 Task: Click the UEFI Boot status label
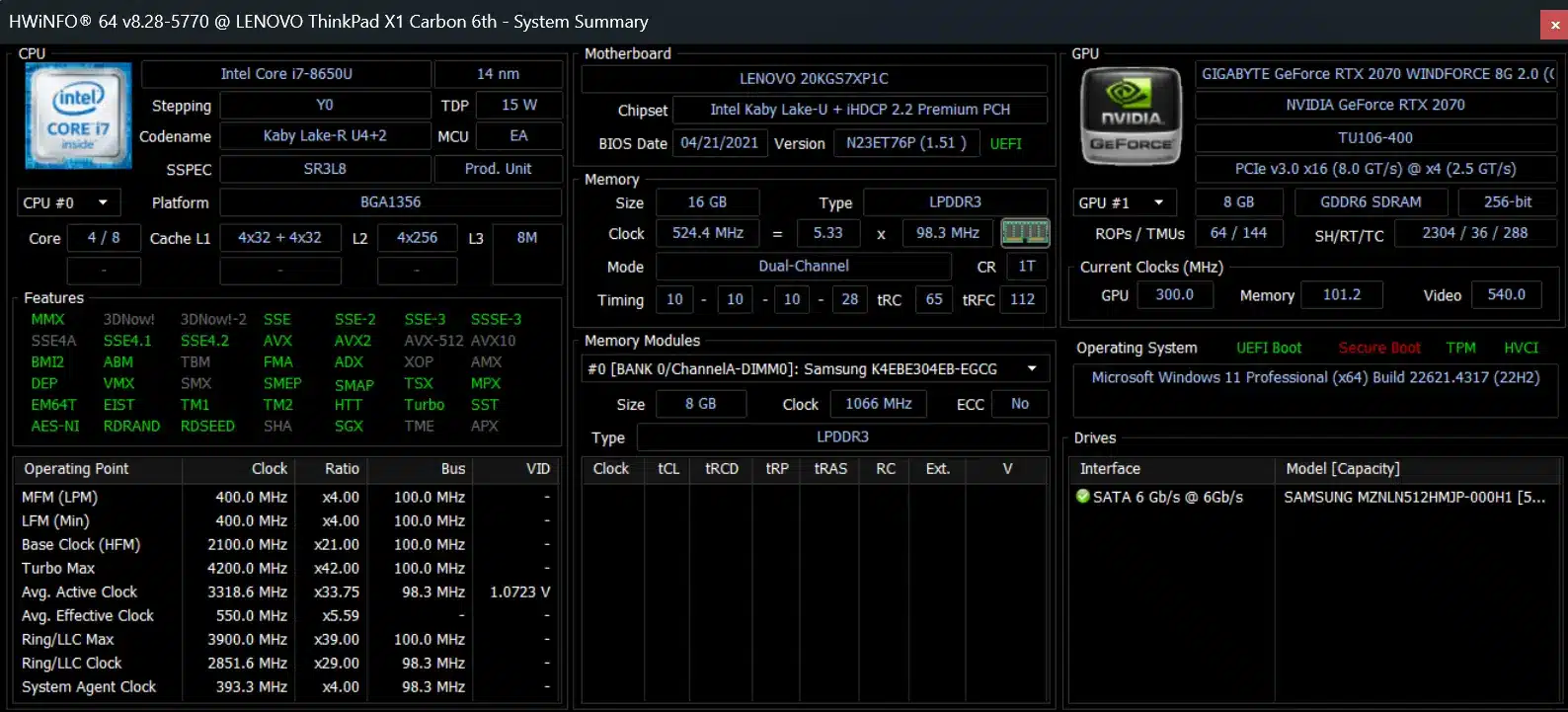[1269, 348]
